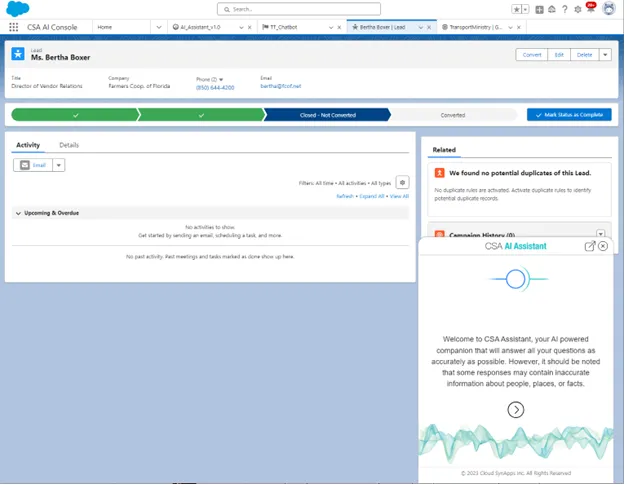Collapse the Upcoming & Overdue section

(18, 214)
